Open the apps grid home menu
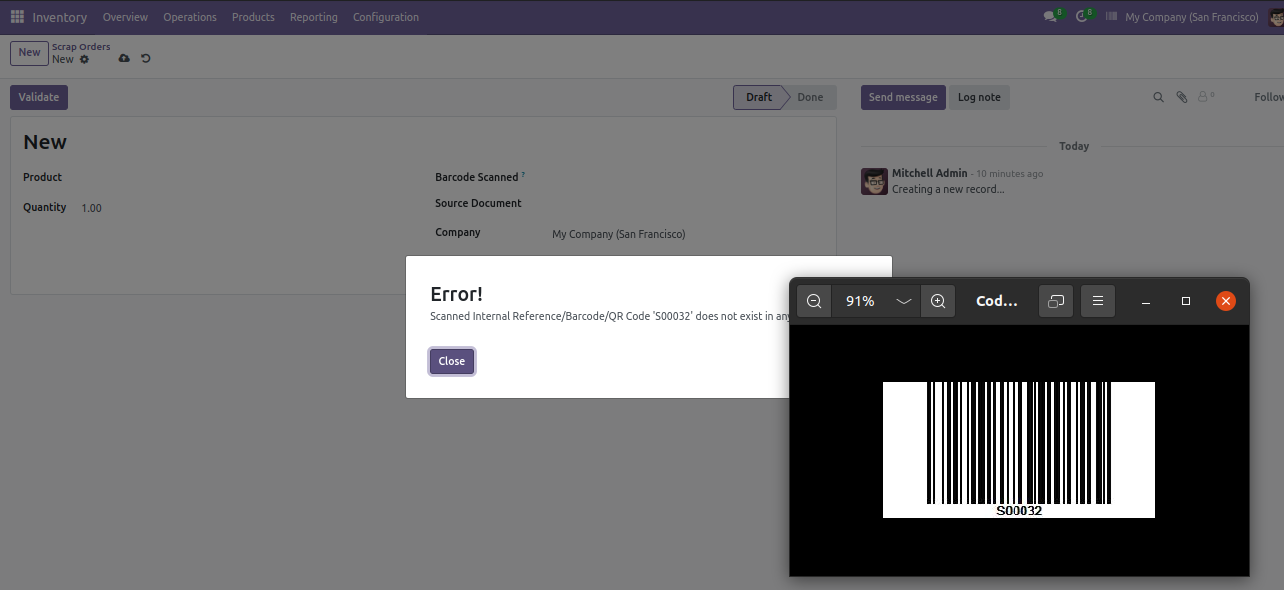This screenshot has height=590, width=1284. [x=17, y=17]
